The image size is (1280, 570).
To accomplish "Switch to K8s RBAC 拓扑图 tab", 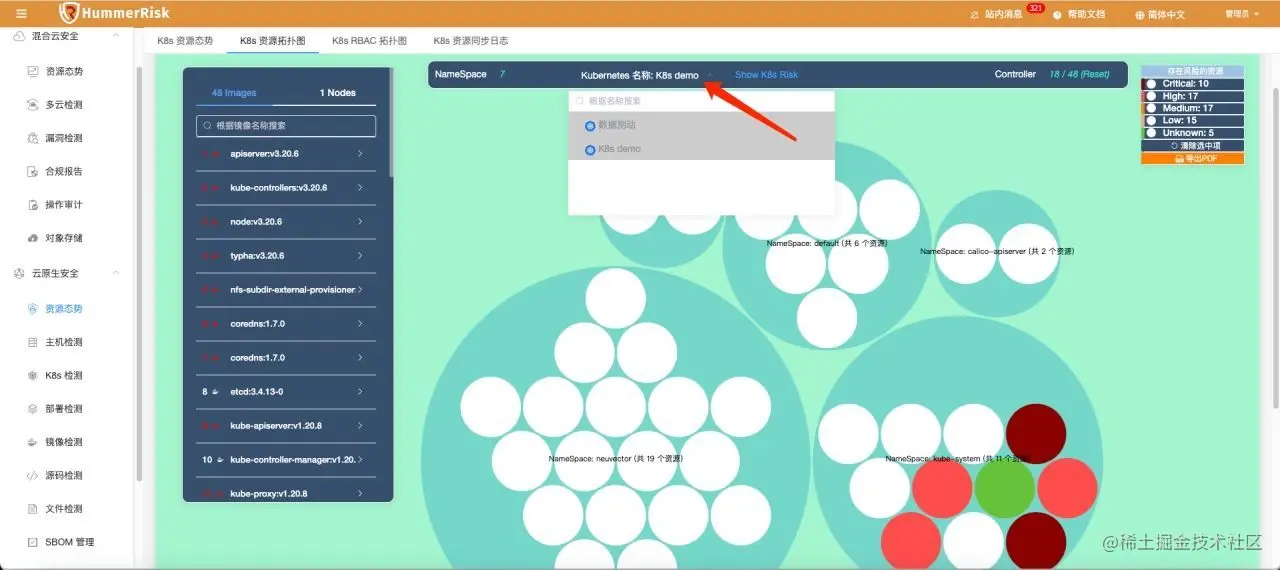I will [370, 41].
